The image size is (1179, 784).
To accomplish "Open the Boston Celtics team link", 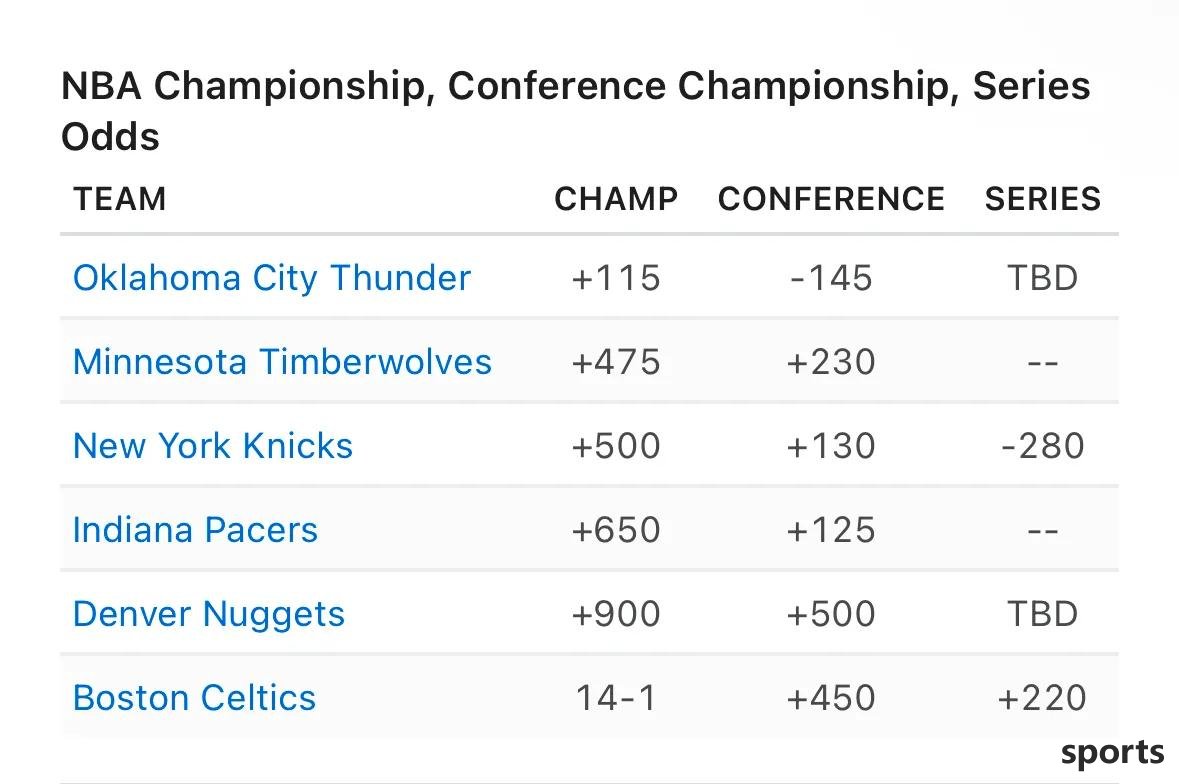I will [x=195, y=698].
